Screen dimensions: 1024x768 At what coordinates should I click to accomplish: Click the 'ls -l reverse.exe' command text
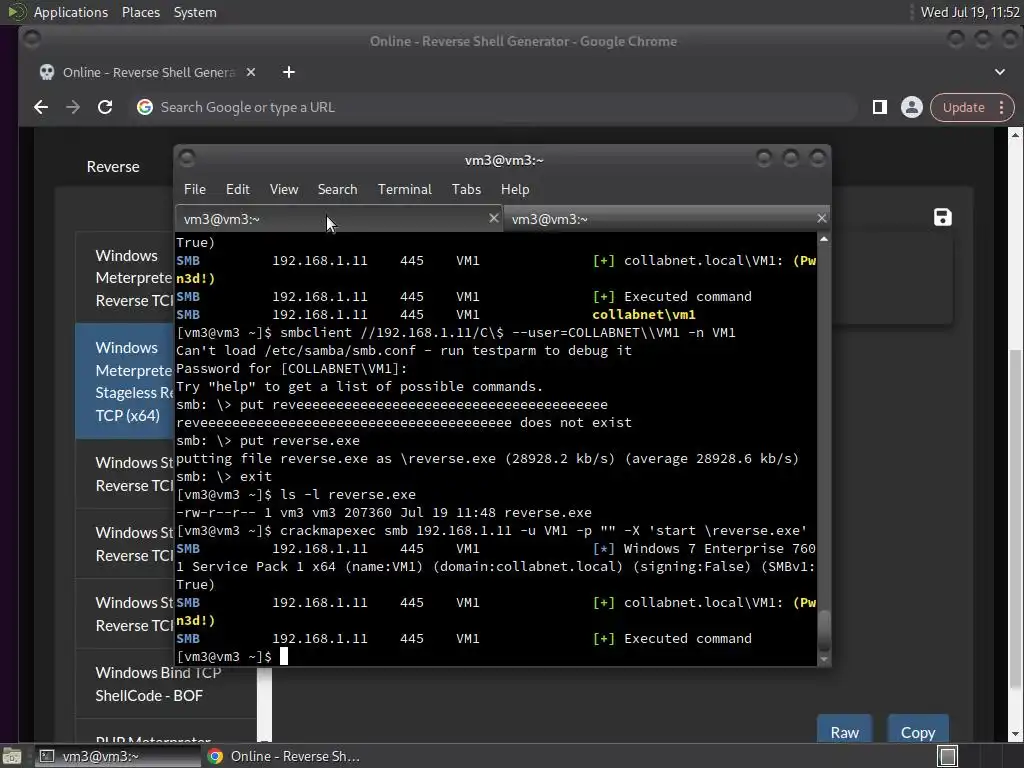[348, 494]
